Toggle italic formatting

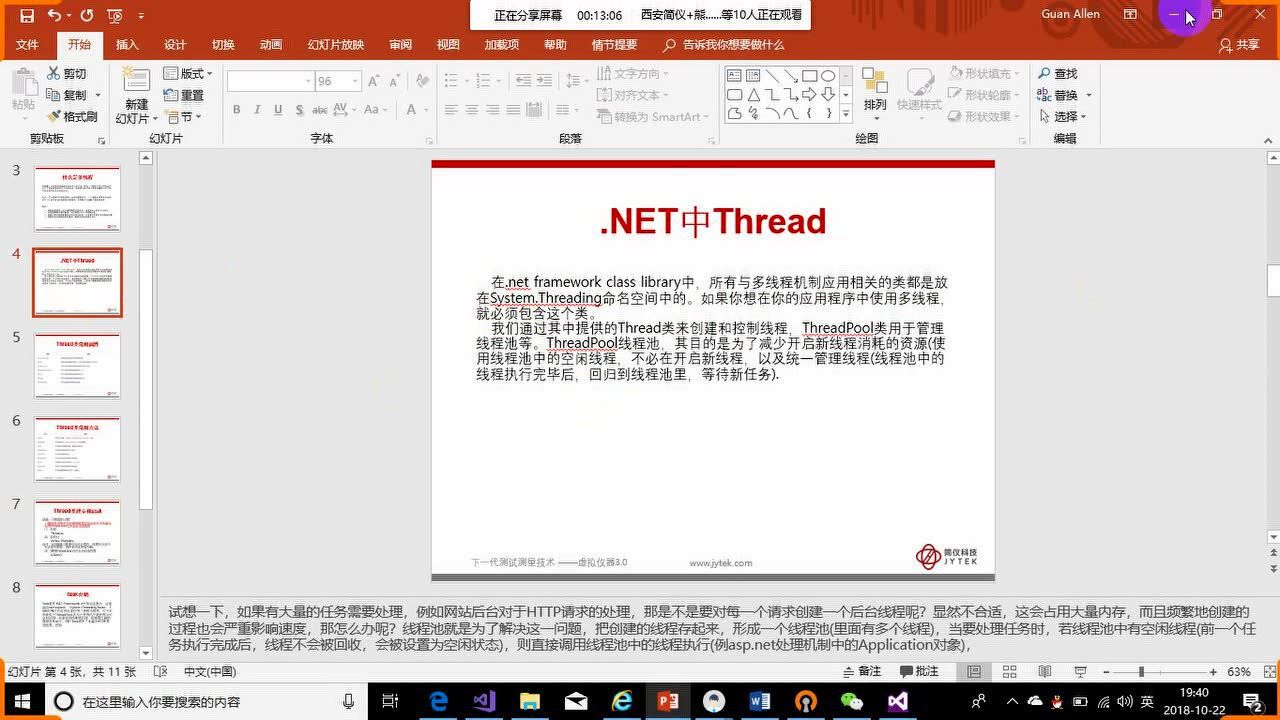(256, 109)
